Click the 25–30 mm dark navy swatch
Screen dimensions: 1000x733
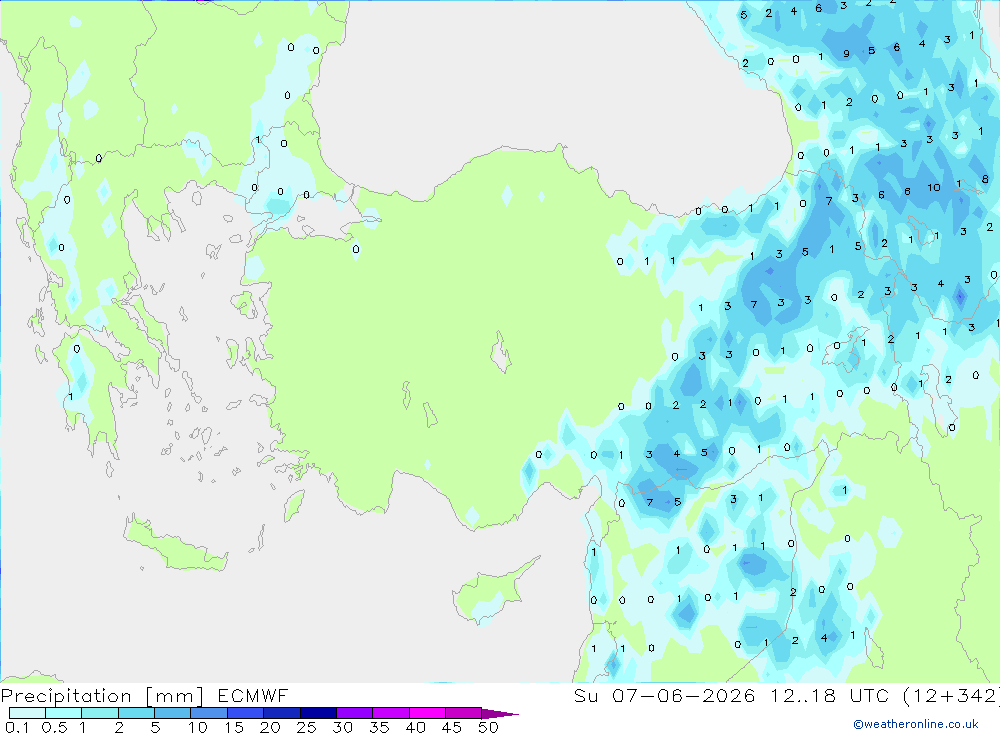coord(318,713)
